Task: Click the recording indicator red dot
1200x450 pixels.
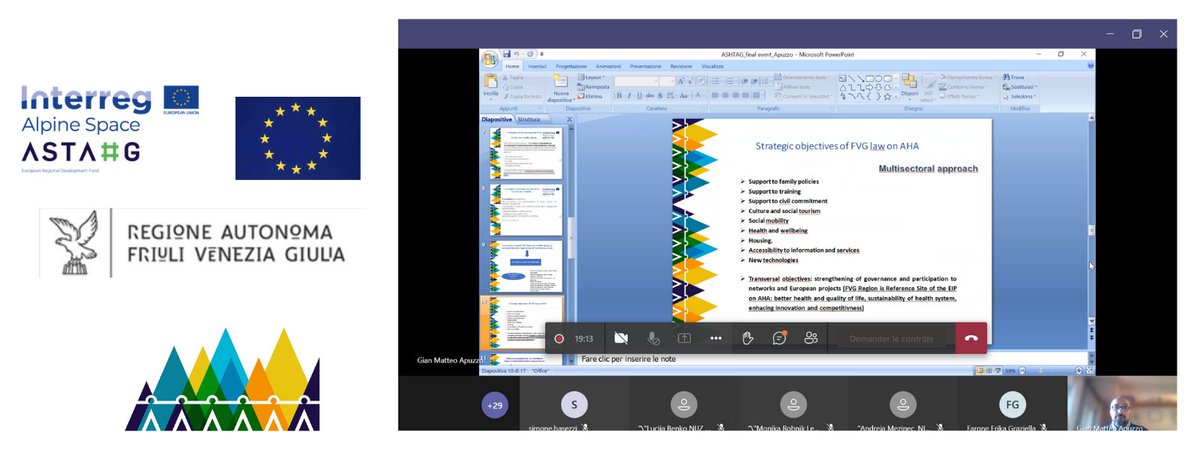Action: click(x=559, y=339)
